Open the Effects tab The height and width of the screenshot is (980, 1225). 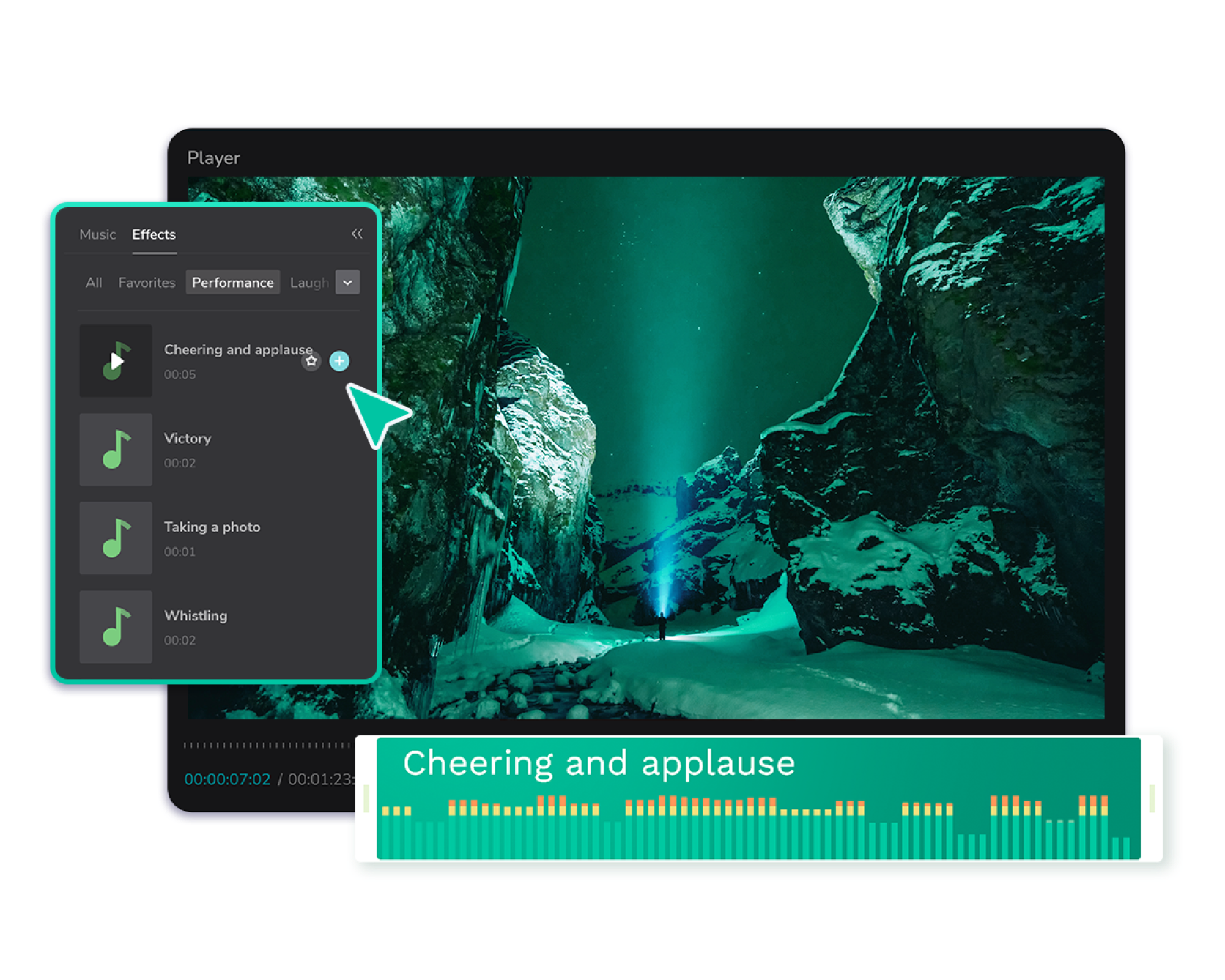[154, 234]
